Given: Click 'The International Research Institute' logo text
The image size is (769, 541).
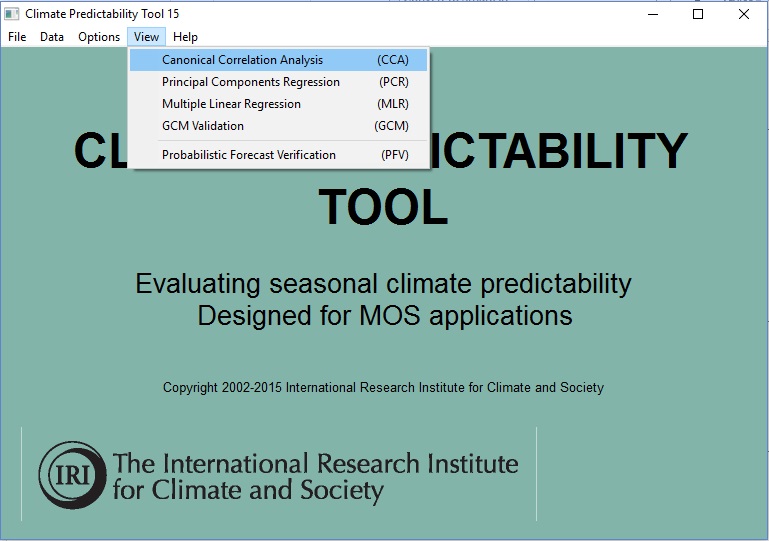Looking at the screenshot, I should tap(315, 464).
